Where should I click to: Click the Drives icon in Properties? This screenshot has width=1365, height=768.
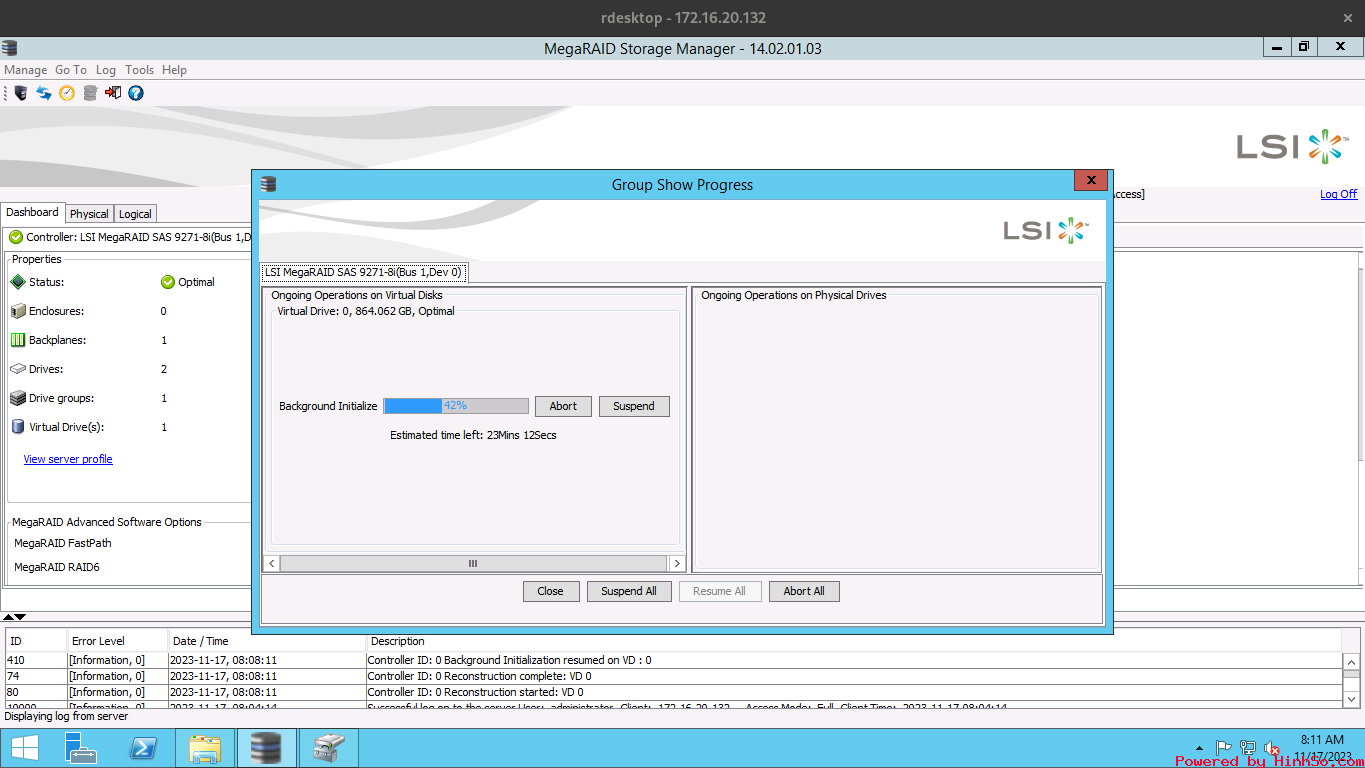point(18,369)
